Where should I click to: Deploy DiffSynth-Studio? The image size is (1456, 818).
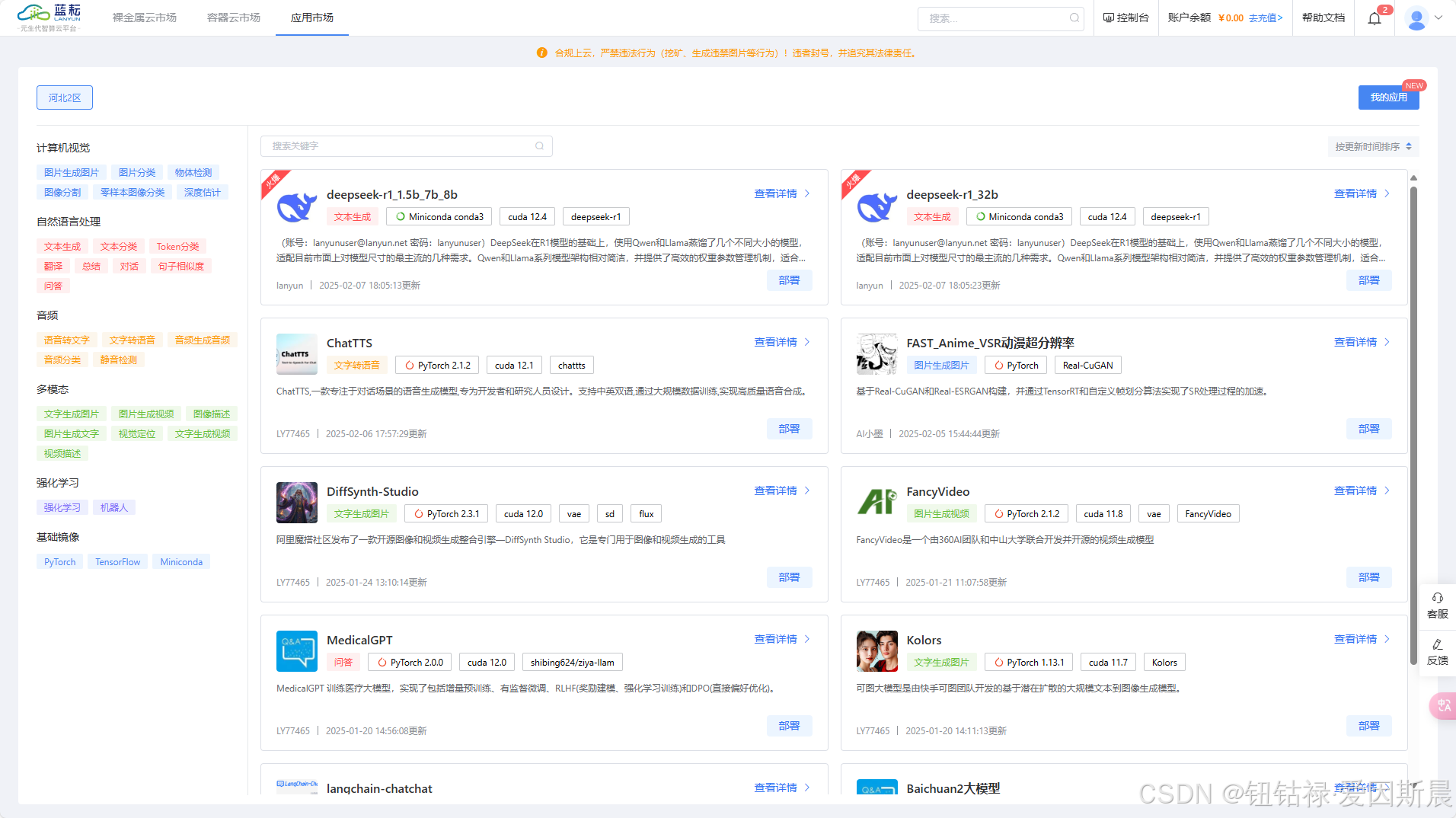[x=790, y=577]
